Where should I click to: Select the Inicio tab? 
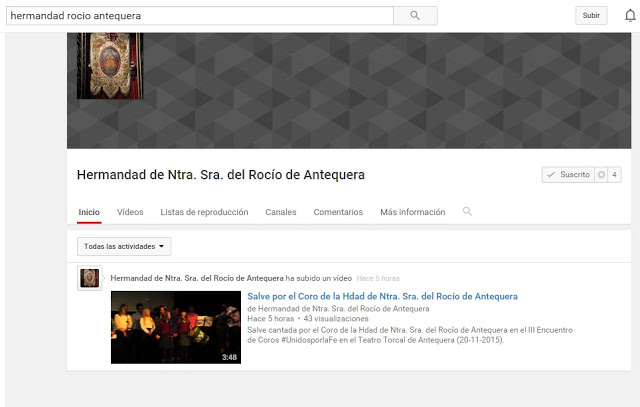pos(89,212)
